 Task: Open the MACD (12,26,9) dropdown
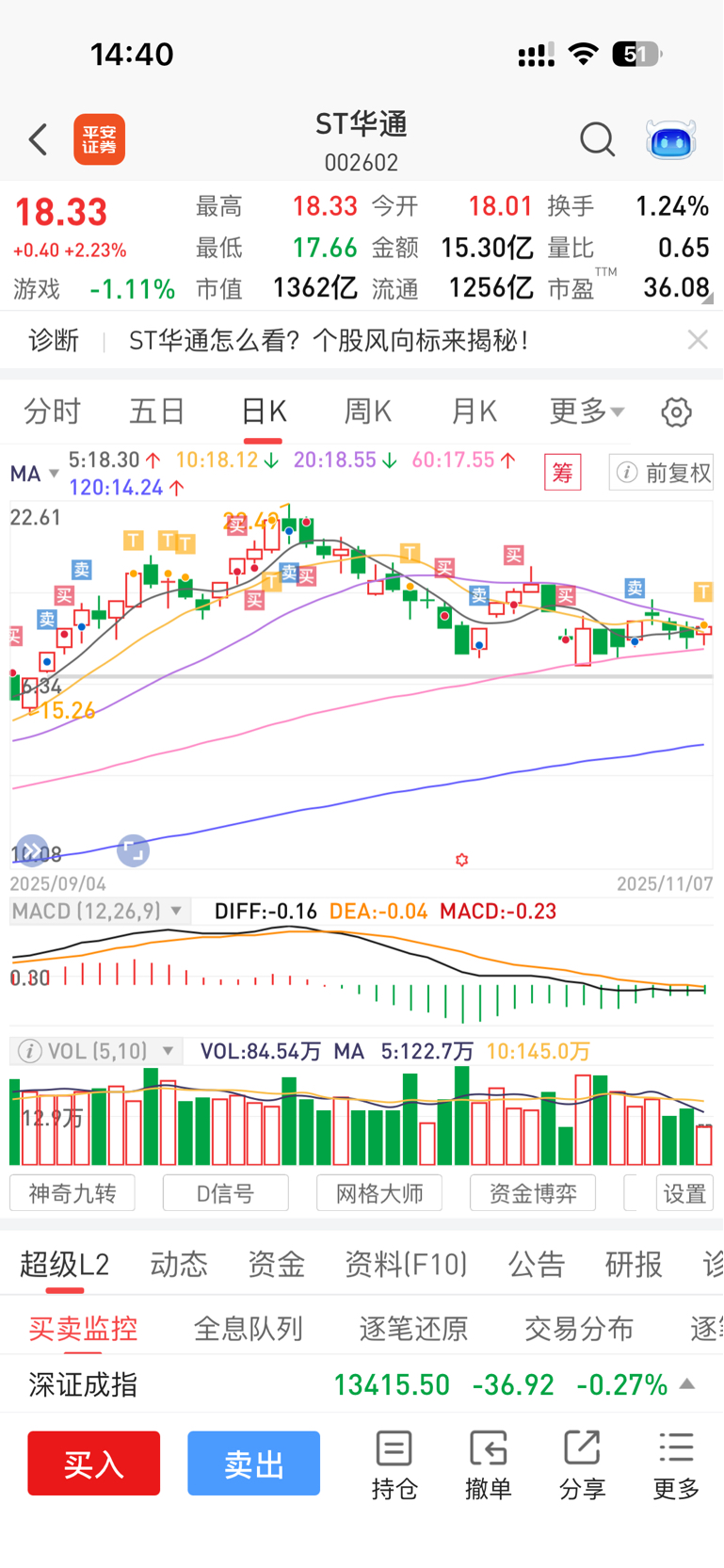(x=99, y=912)
